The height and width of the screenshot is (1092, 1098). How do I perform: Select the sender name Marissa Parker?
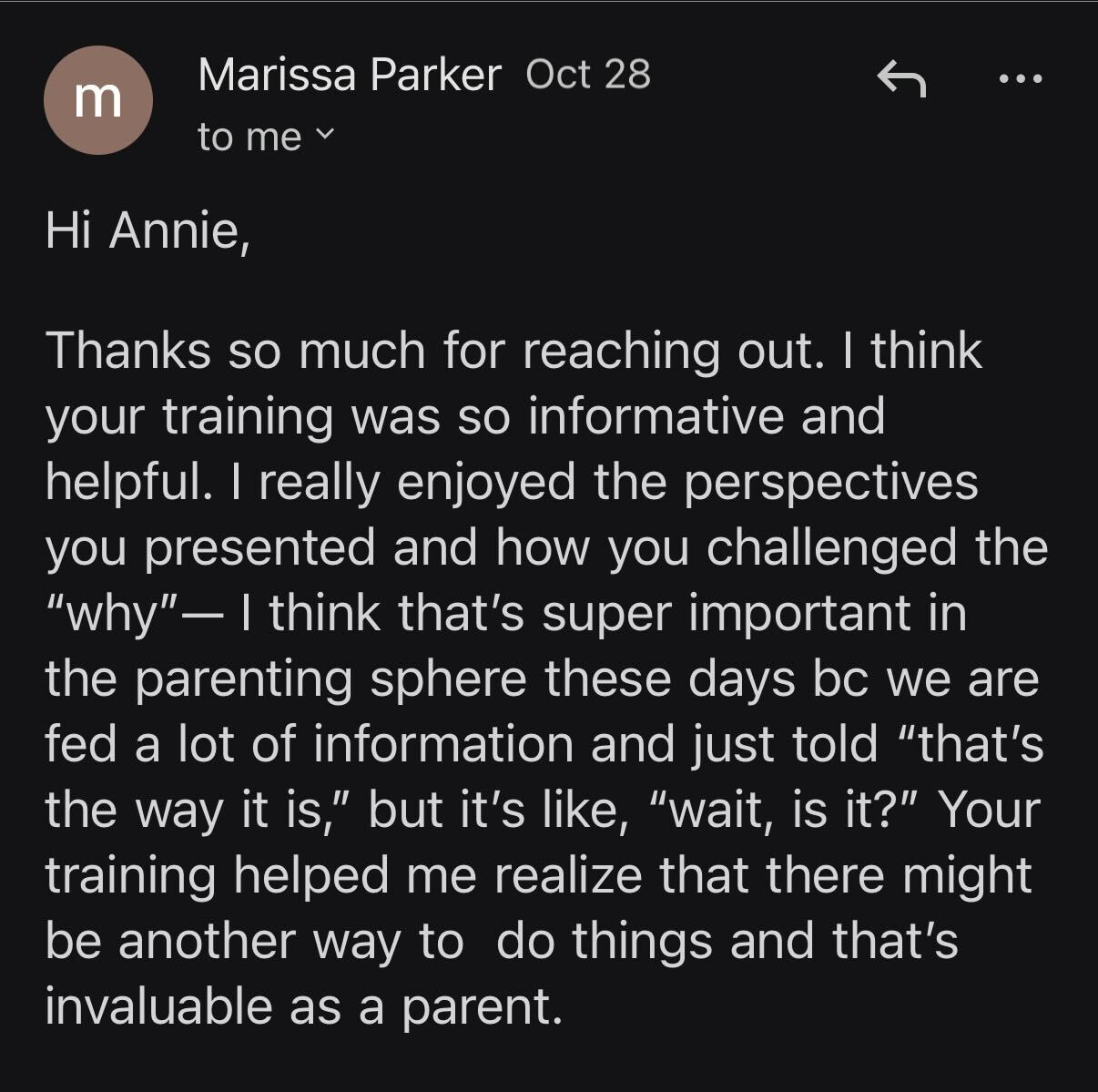tap(350, 75)
